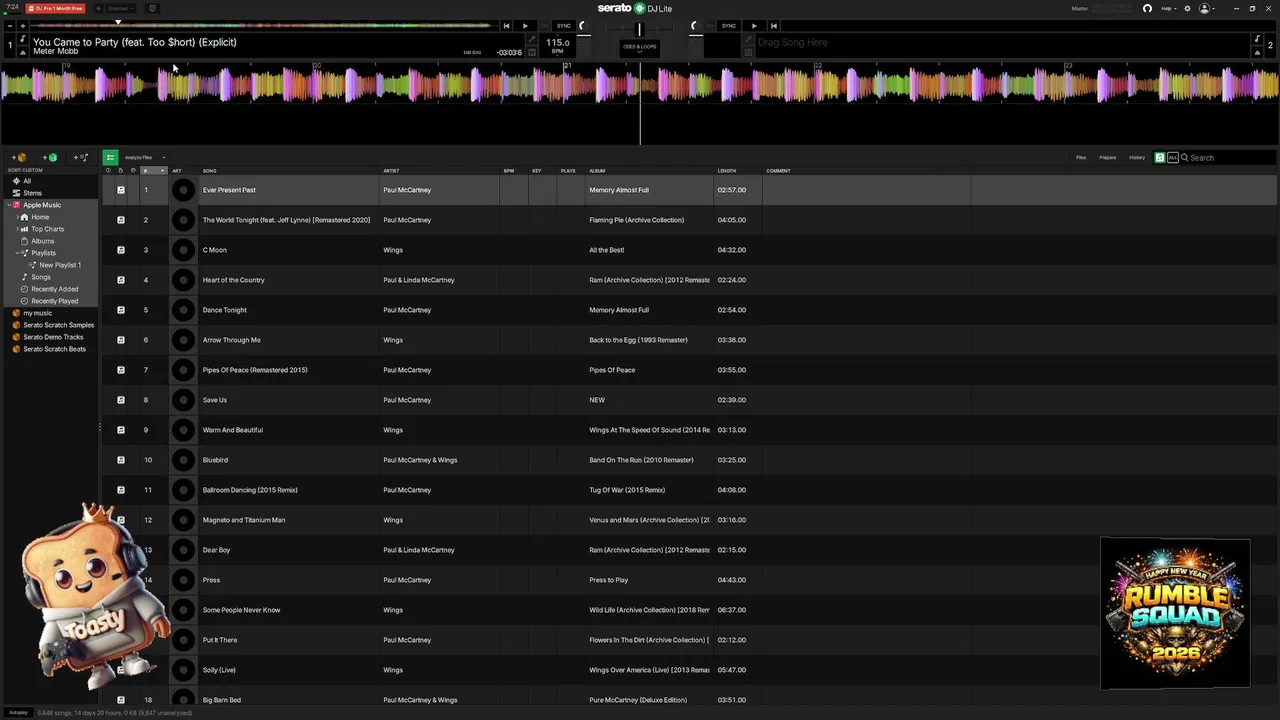Click the music note icon on deck 1
Screen dimensions: 1280x720
point(23,39)
